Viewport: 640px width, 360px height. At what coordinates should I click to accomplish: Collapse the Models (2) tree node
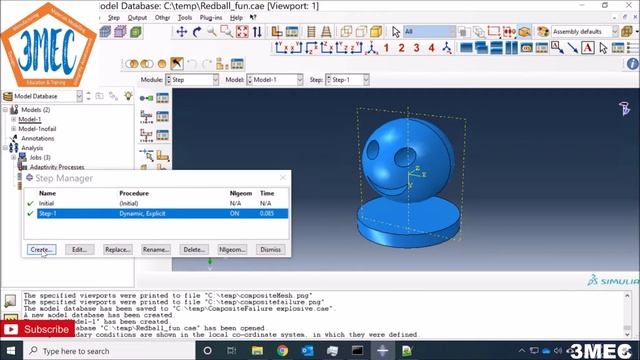tap(5, 109)
